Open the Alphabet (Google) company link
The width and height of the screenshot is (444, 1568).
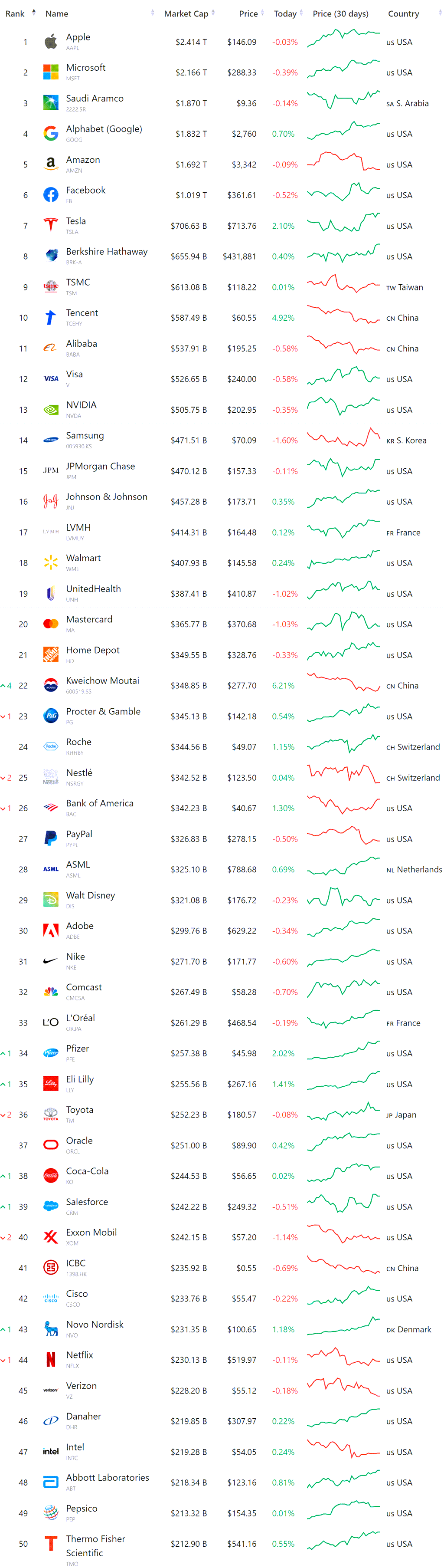pyautogui.click(x=104, y=129)
